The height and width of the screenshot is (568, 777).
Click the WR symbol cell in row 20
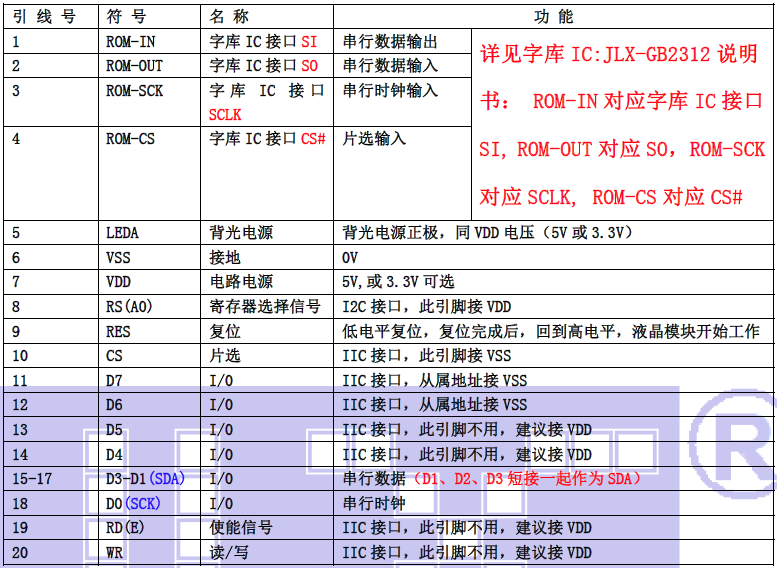tap(114, 553)
